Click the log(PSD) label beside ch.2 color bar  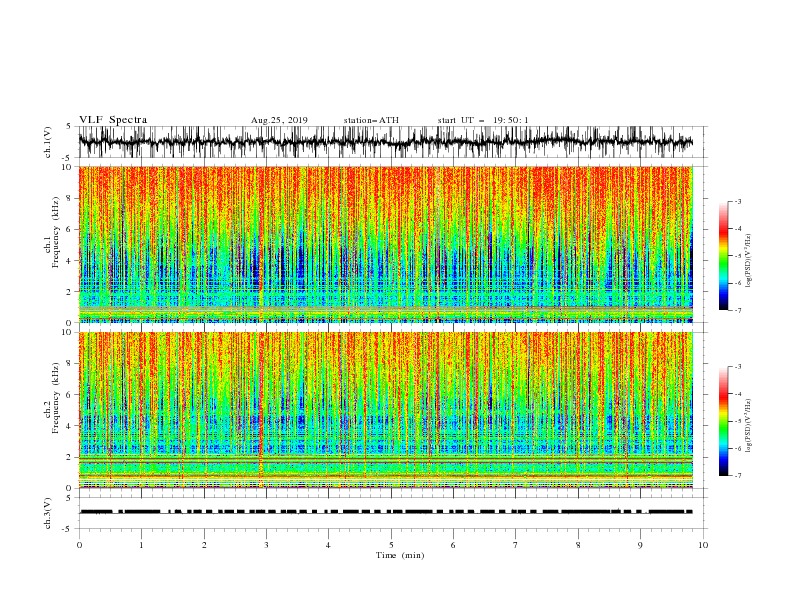point(749,425)
